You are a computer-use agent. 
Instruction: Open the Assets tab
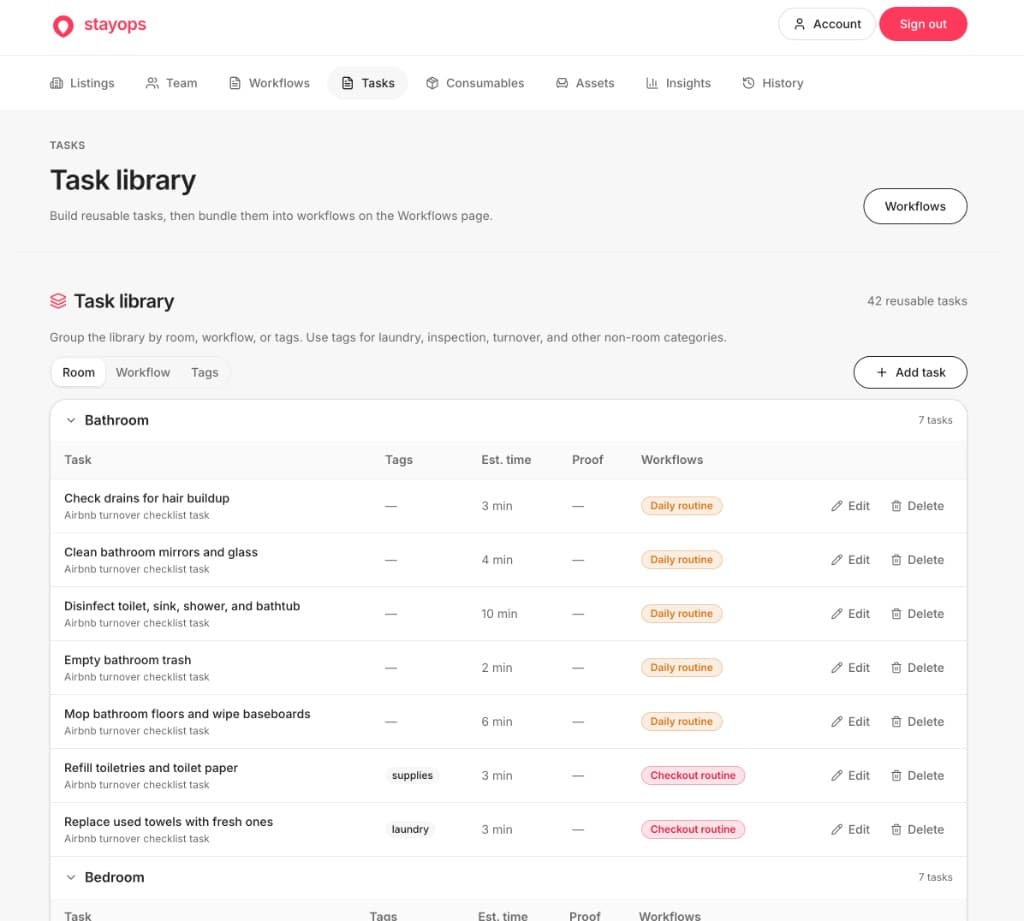pos(585,83)
